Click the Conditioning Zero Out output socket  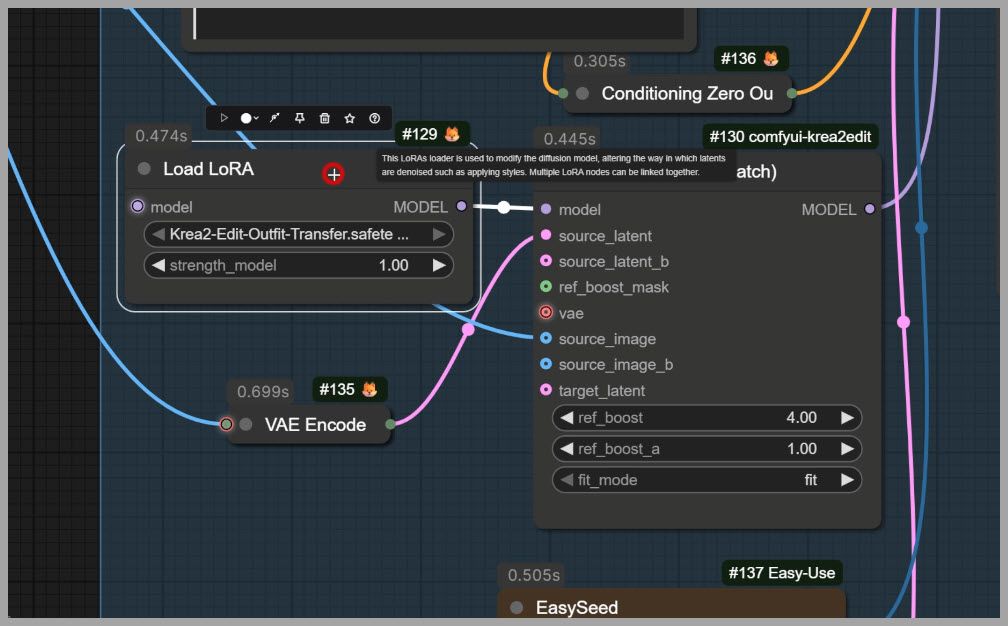792,94
